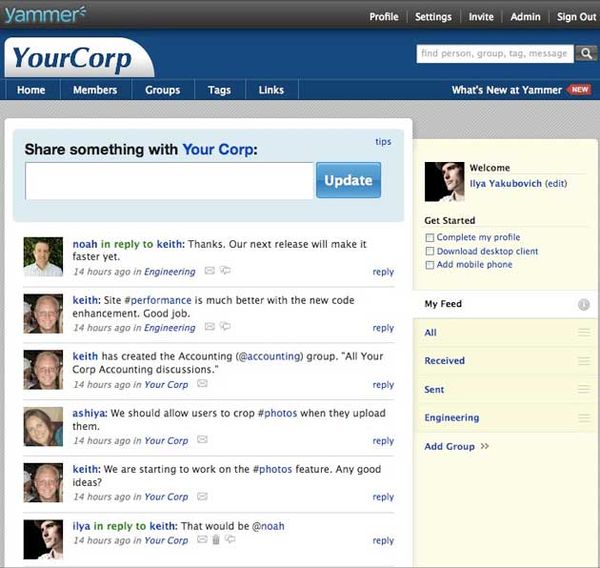Click drag handle icon on Engineering feed row

[584, 418]
